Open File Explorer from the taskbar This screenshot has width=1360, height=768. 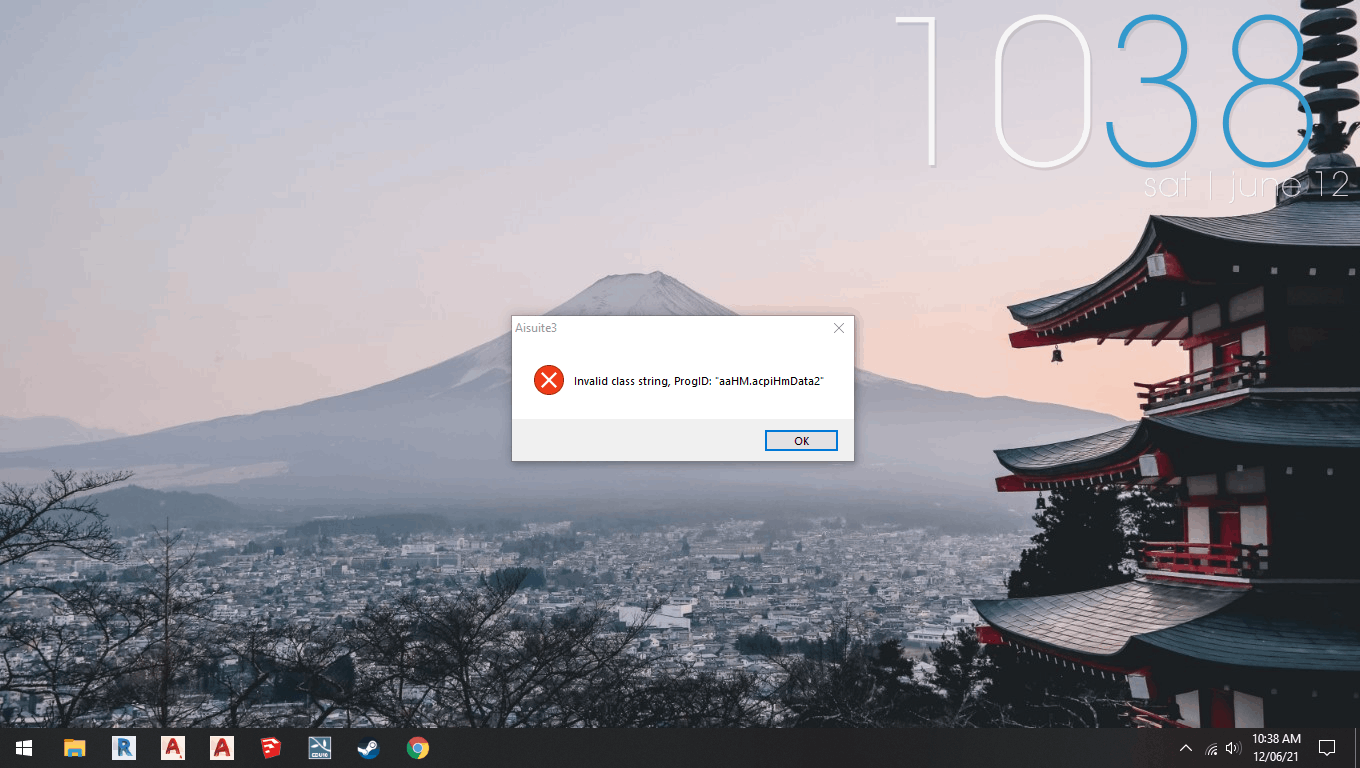(75, 747)
